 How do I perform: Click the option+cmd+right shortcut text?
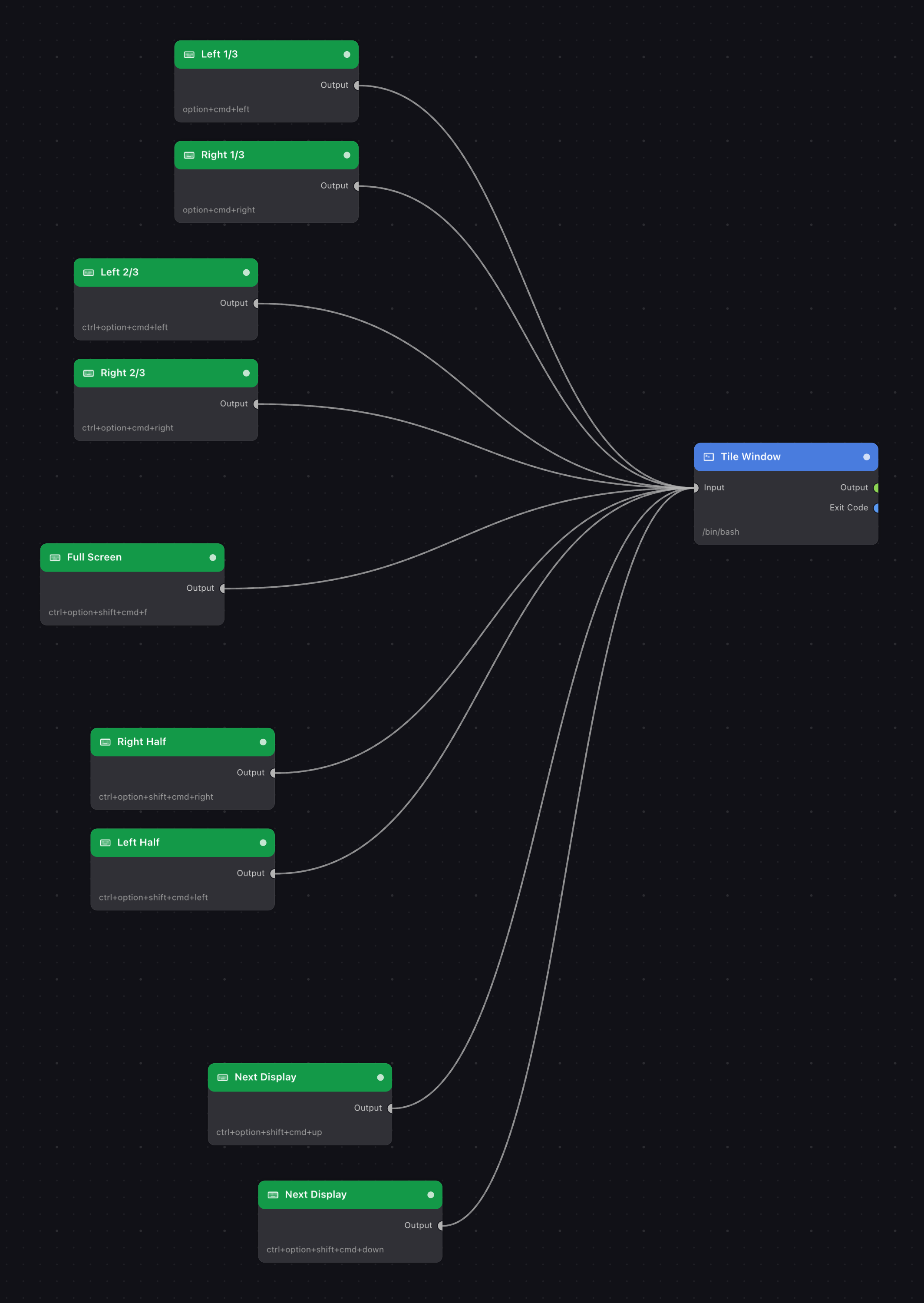click(219, 210)
